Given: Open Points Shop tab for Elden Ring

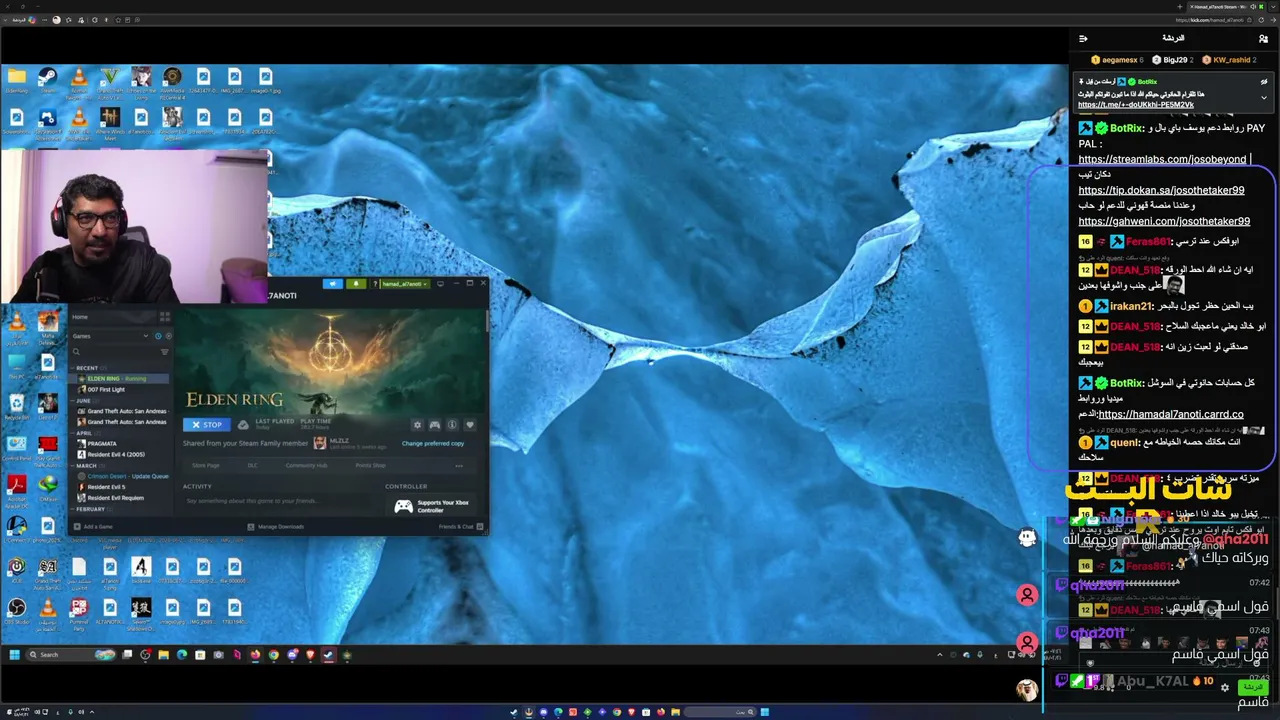Looking at the screenshot, I should [370, 465].
